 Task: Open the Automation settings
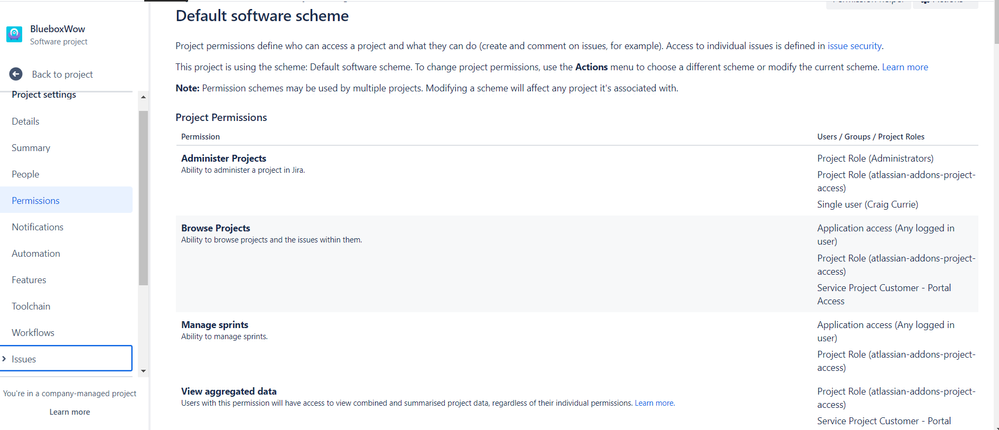[36, 253]
